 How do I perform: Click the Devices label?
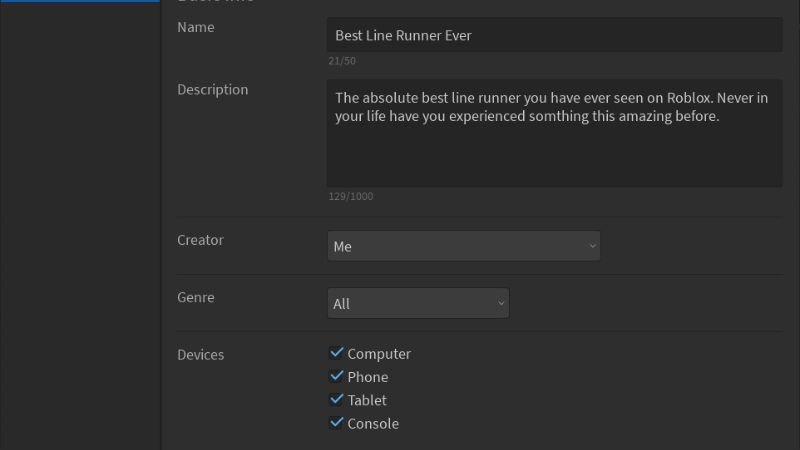[x=201, y=355]
